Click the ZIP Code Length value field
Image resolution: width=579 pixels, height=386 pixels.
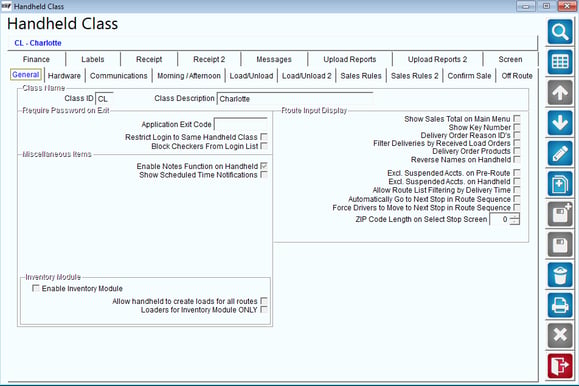pyautogui.click(x=500, y=219)
